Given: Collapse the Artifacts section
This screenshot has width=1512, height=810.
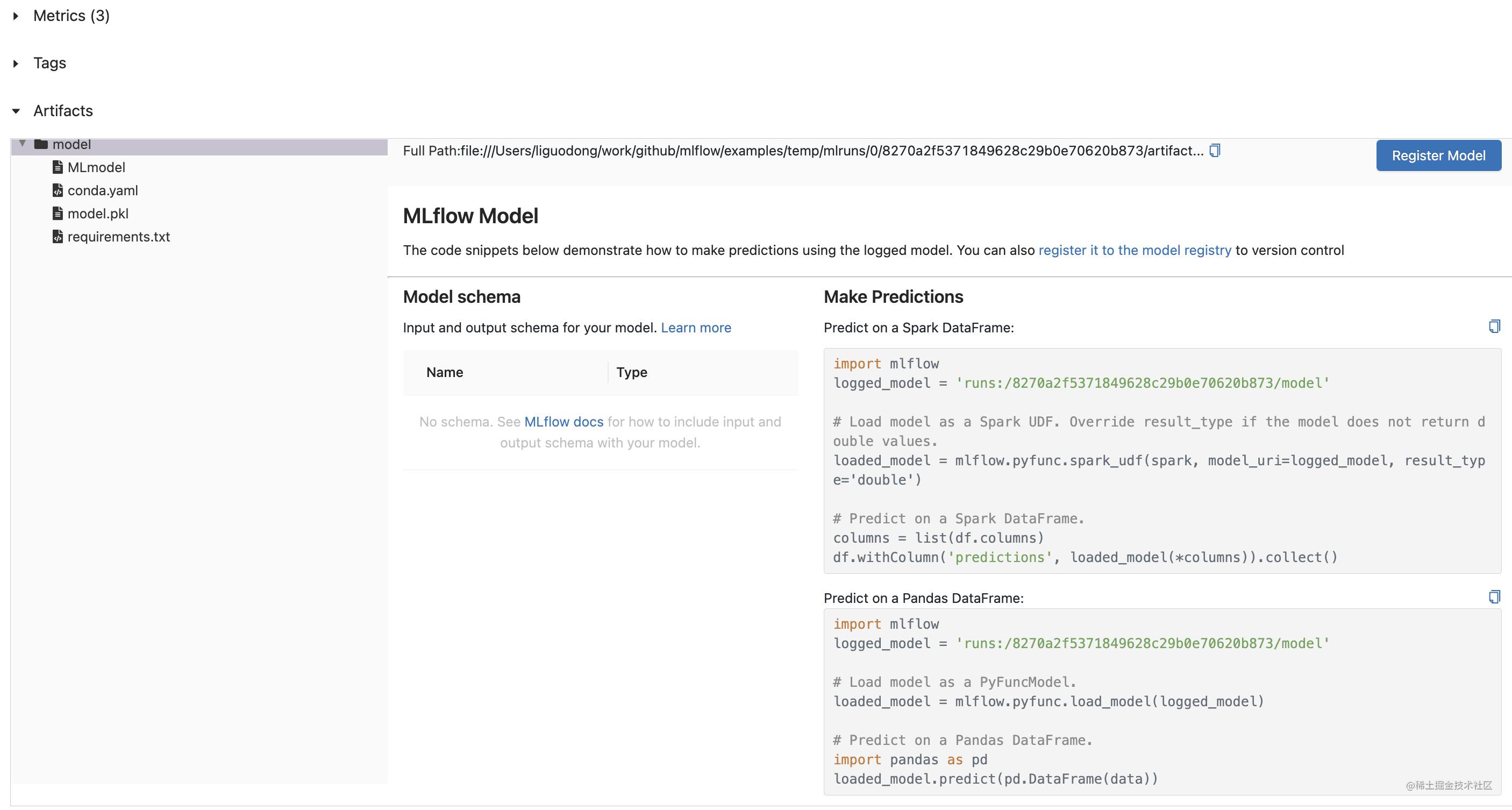Looking at the screenshot, I should pyautogui.click(x=15, y=111).
